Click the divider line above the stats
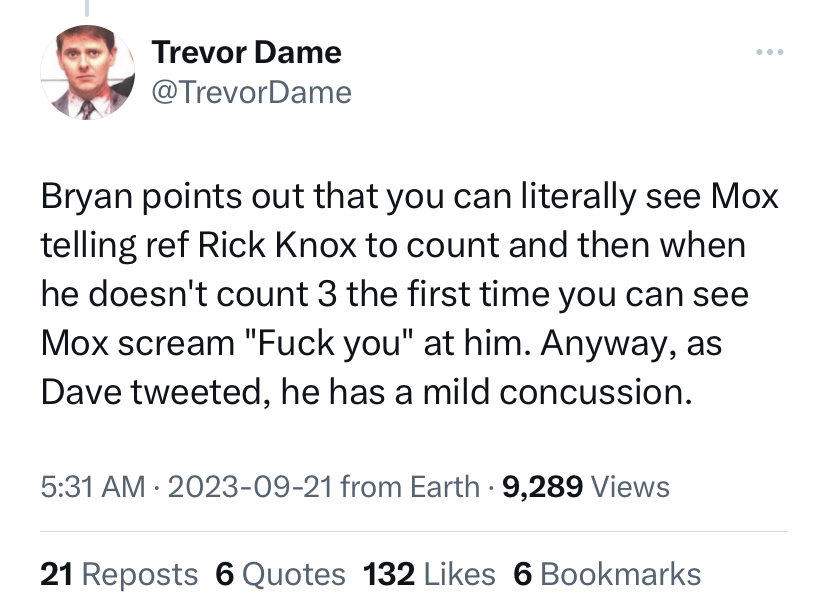The image size is (828, 610). pyautogui.click(x=413, y=531)
